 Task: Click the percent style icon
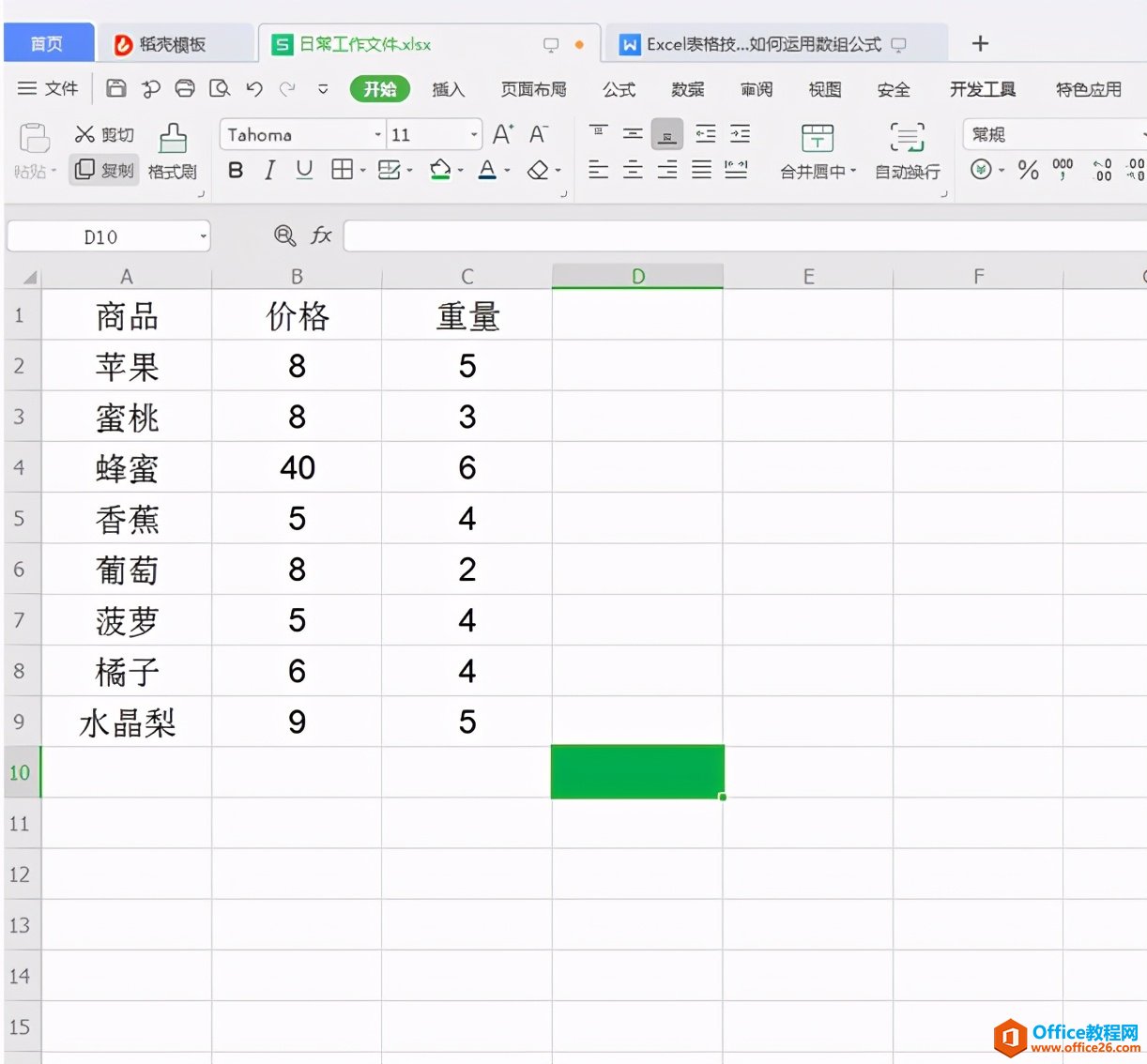coord(1029,170)
